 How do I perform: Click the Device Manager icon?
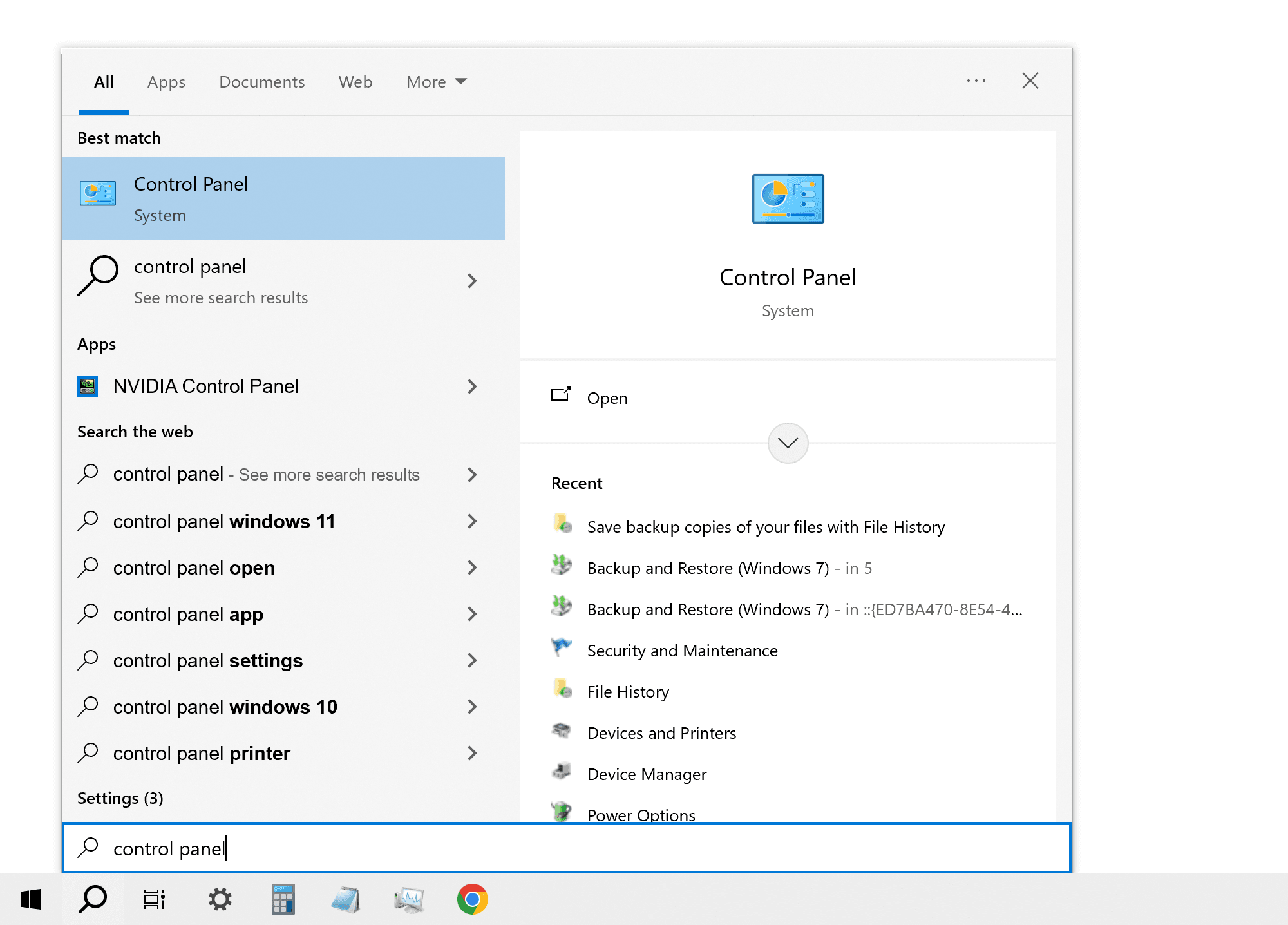(x=562, y=770)
